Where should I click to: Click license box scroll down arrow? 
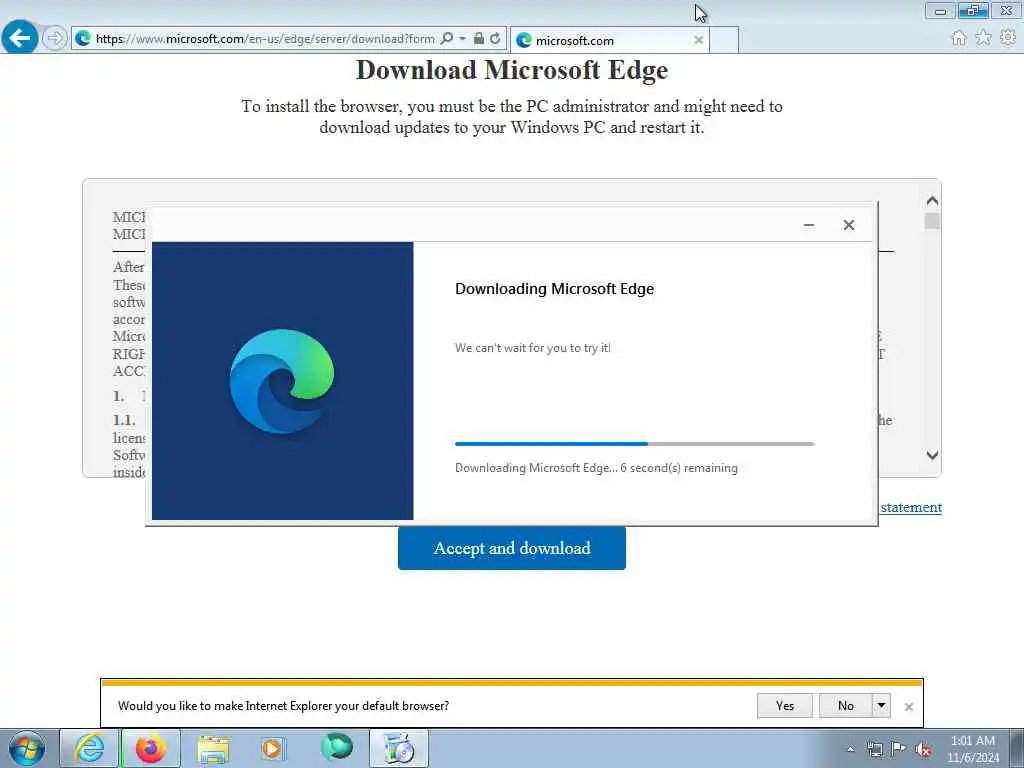[933, 455]
